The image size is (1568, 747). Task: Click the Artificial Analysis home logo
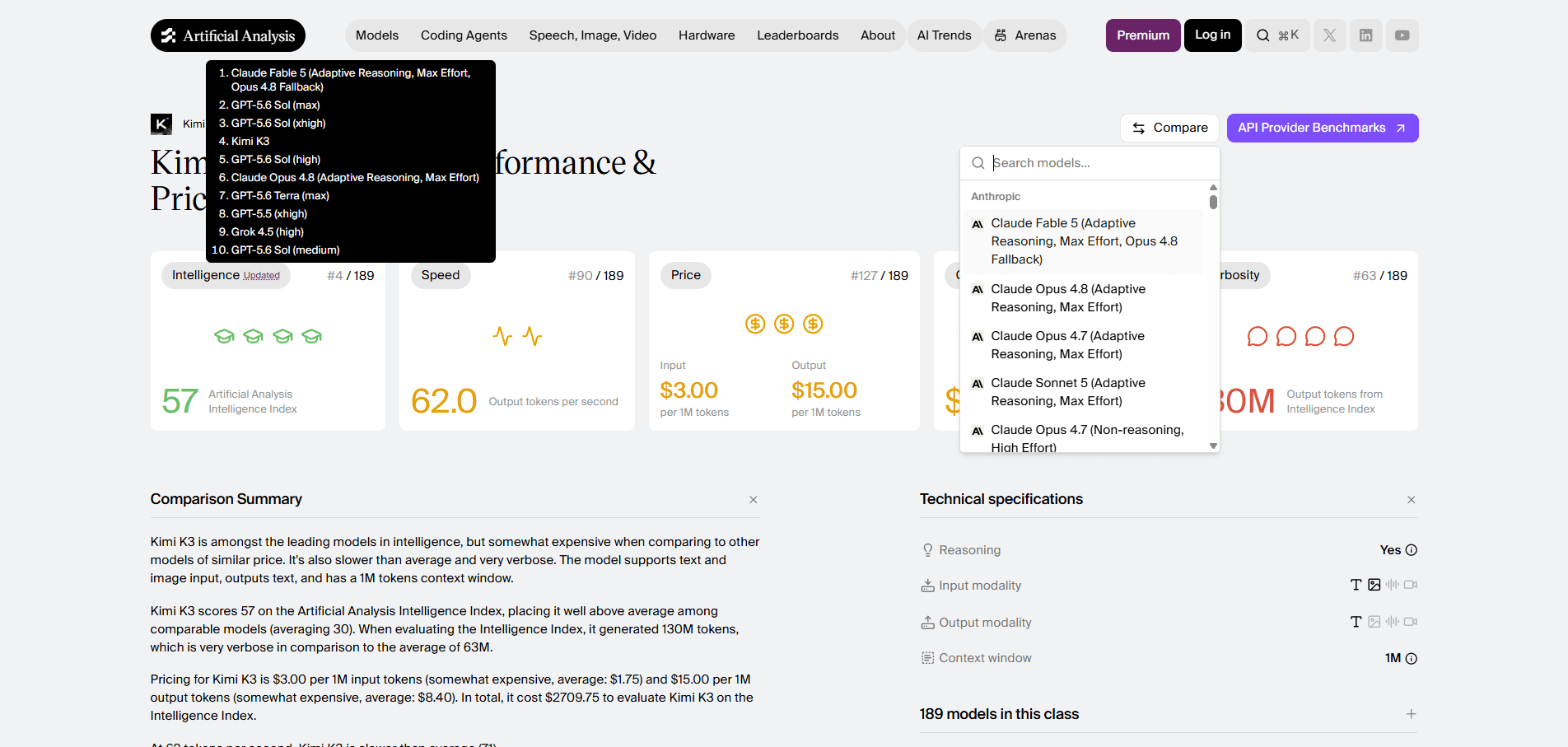228,35
